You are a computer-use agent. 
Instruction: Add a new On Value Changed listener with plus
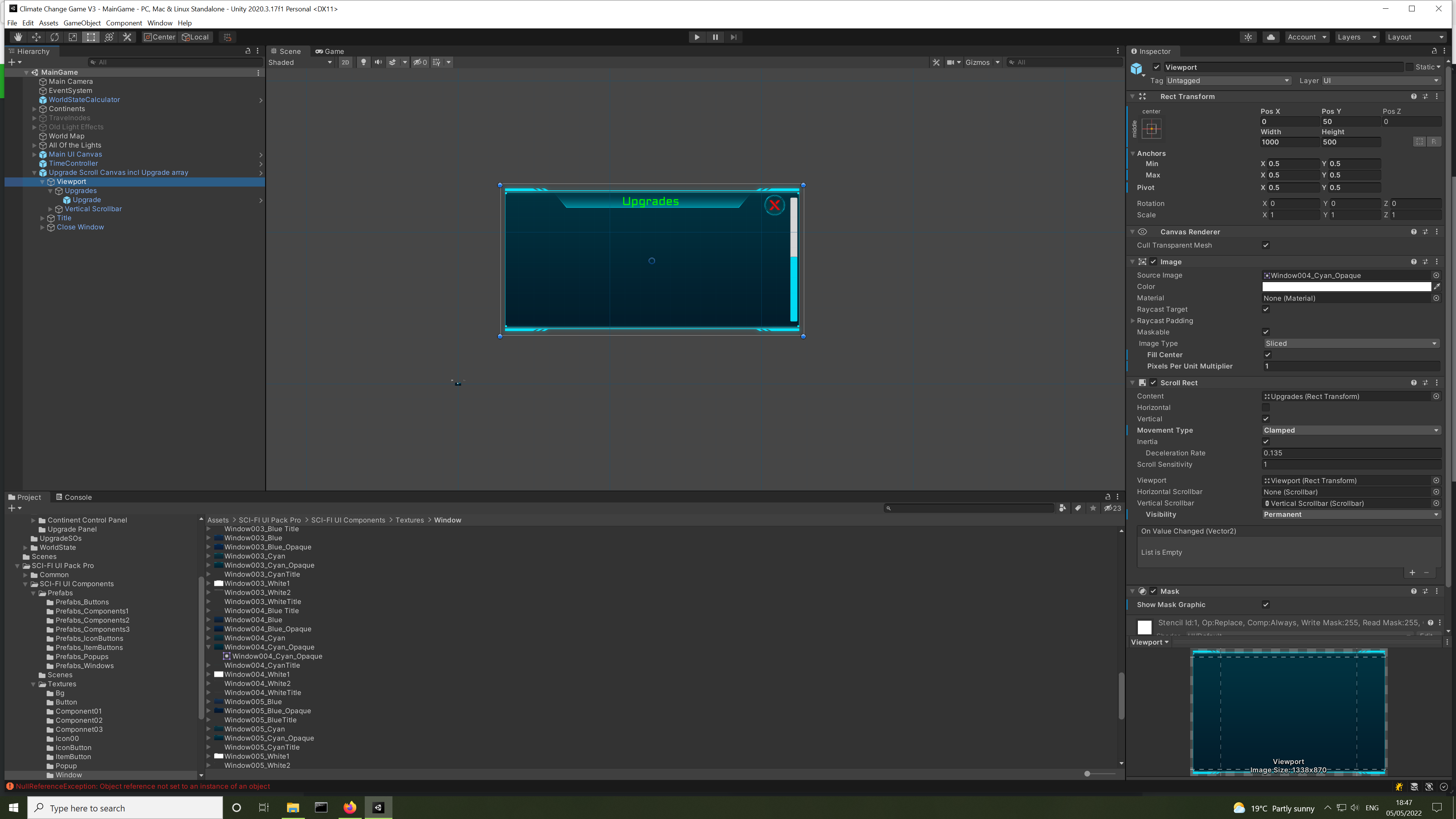point(1412,573)
